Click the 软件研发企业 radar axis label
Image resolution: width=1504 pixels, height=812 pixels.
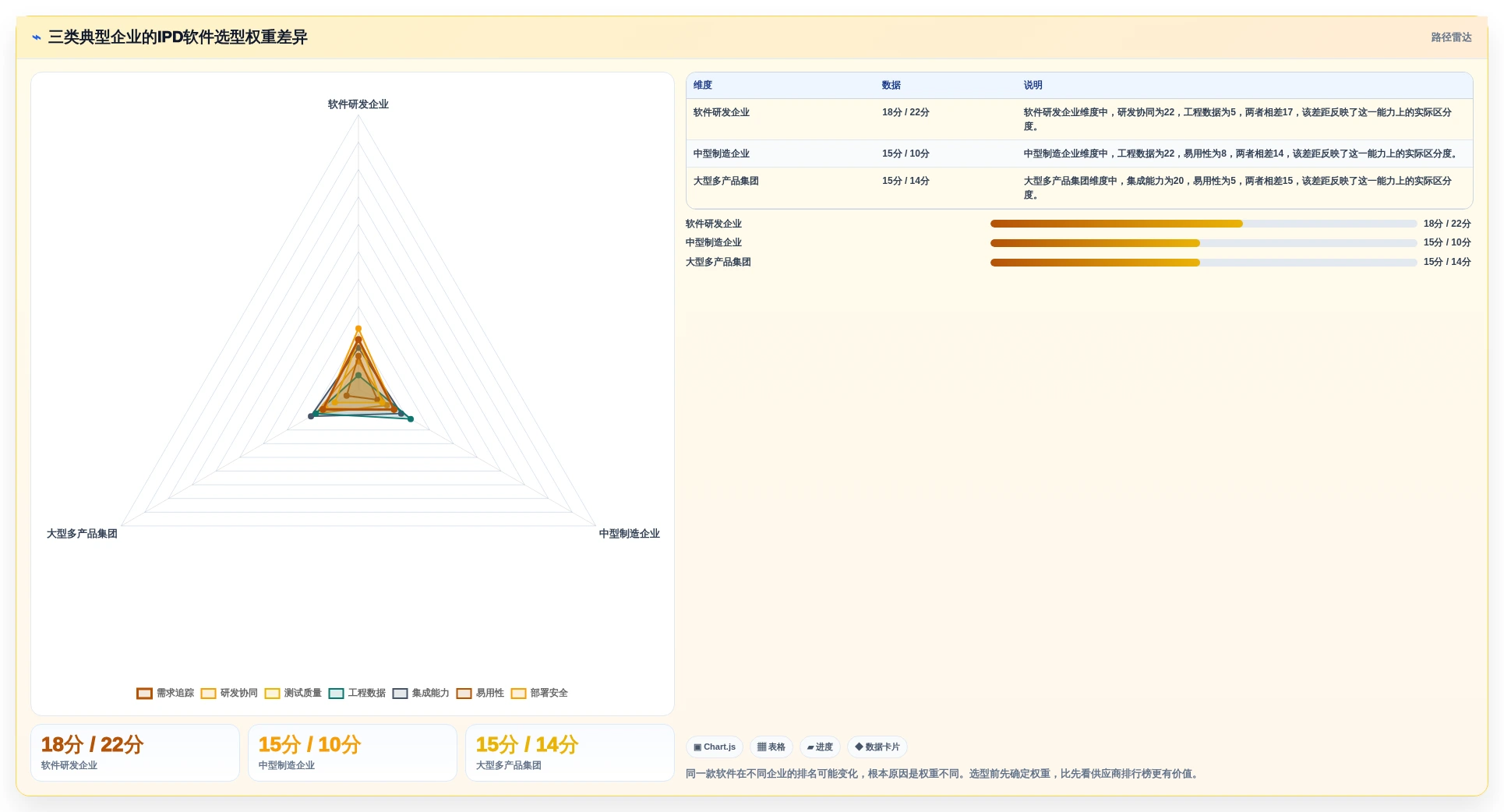358,104
